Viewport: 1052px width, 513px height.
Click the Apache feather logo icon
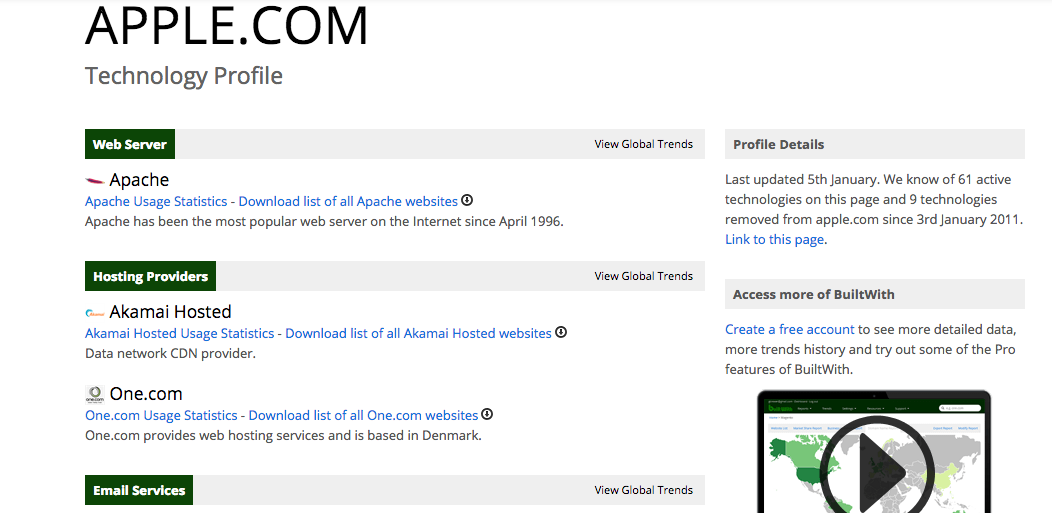95,180
